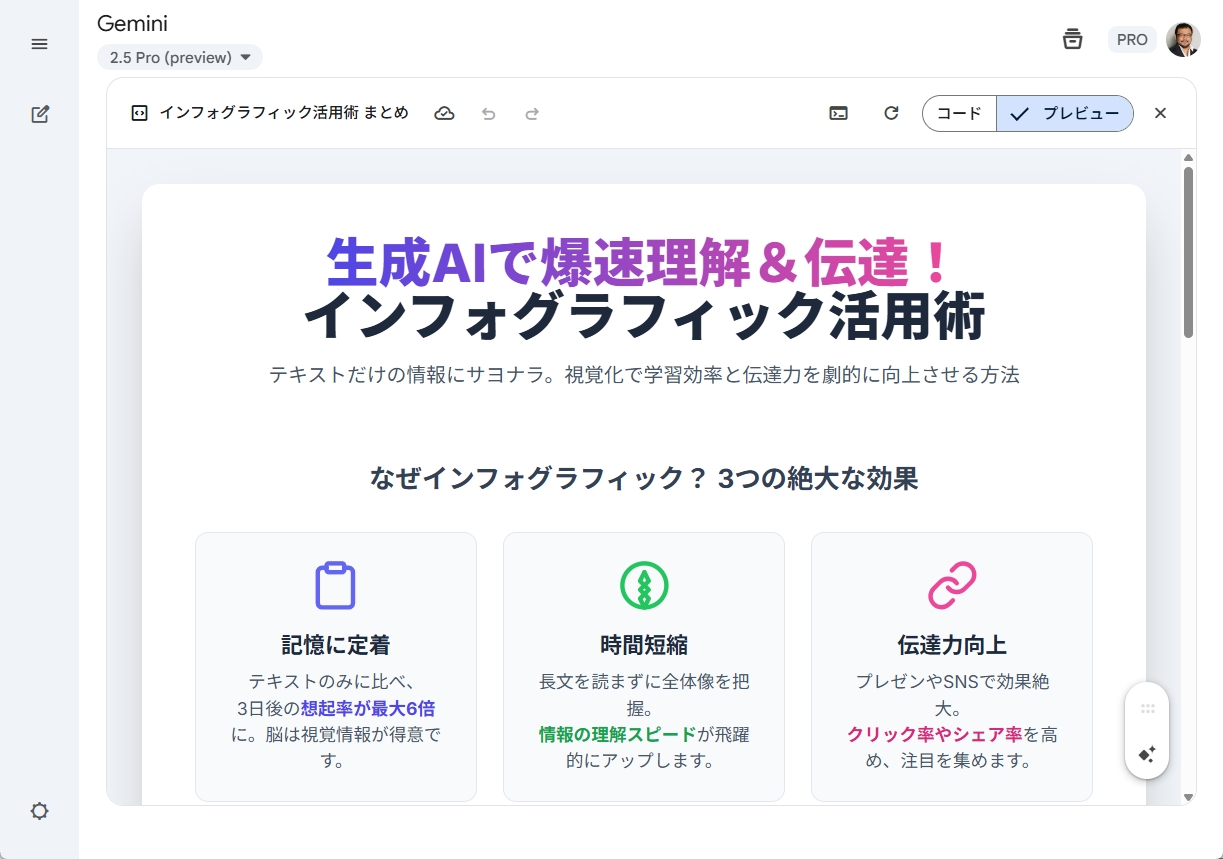Open the hamburger main menu
Image resolution: width=1223 pixels, height=859 pixels.
[40, 44]
